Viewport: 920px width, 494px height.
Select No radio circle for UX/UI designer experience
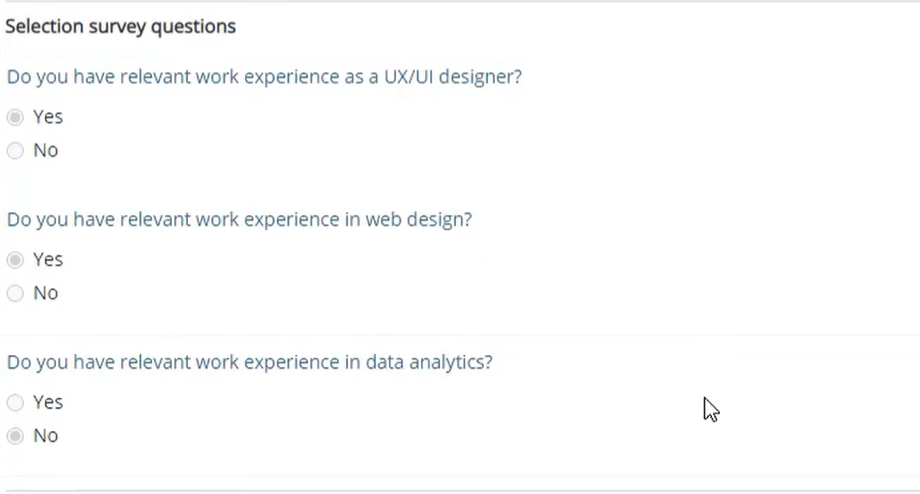pos(15,151)
